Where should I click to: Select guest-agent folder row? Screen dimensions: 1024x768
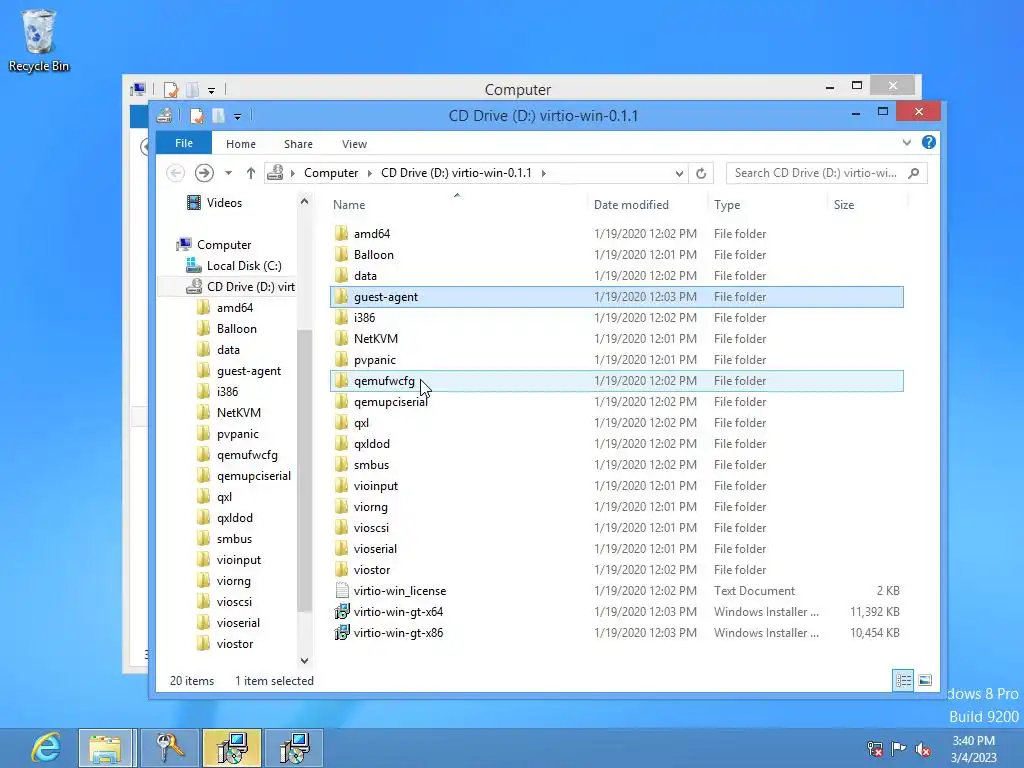pos(617,296)
